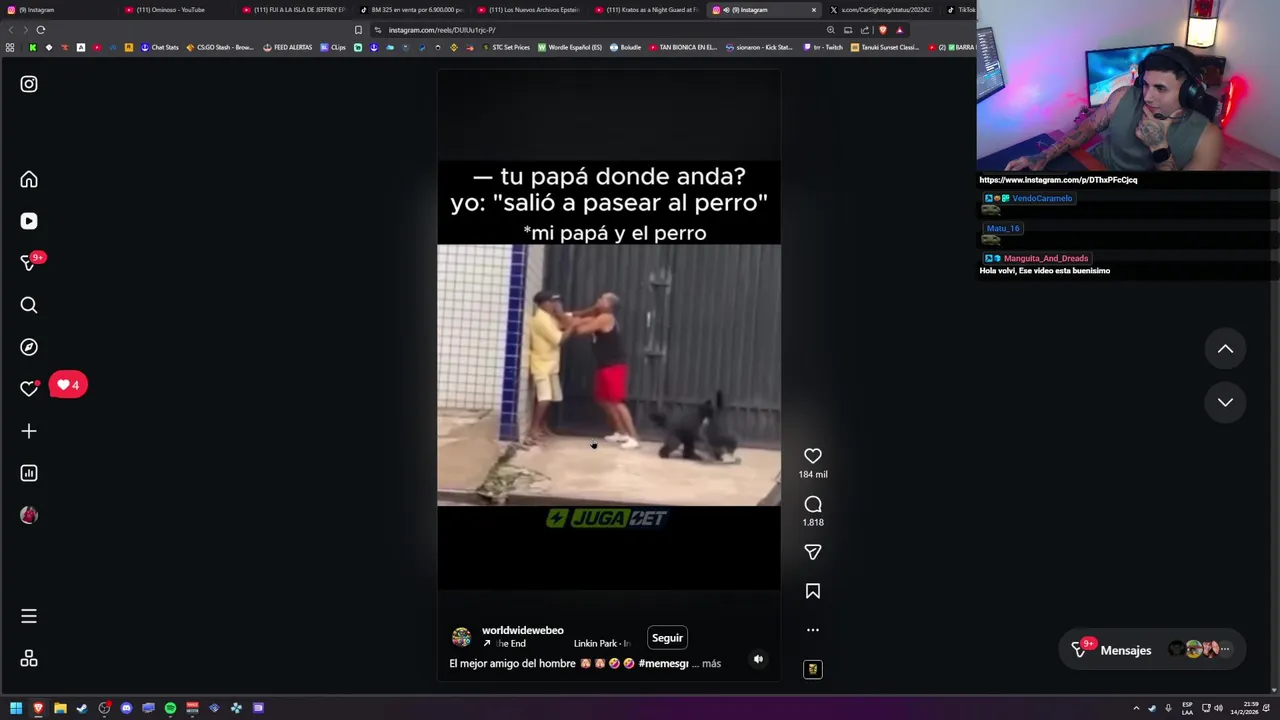1280x720 pixels.
Task: Click the #memesgr hashtag in the caption
Action: 663,663
